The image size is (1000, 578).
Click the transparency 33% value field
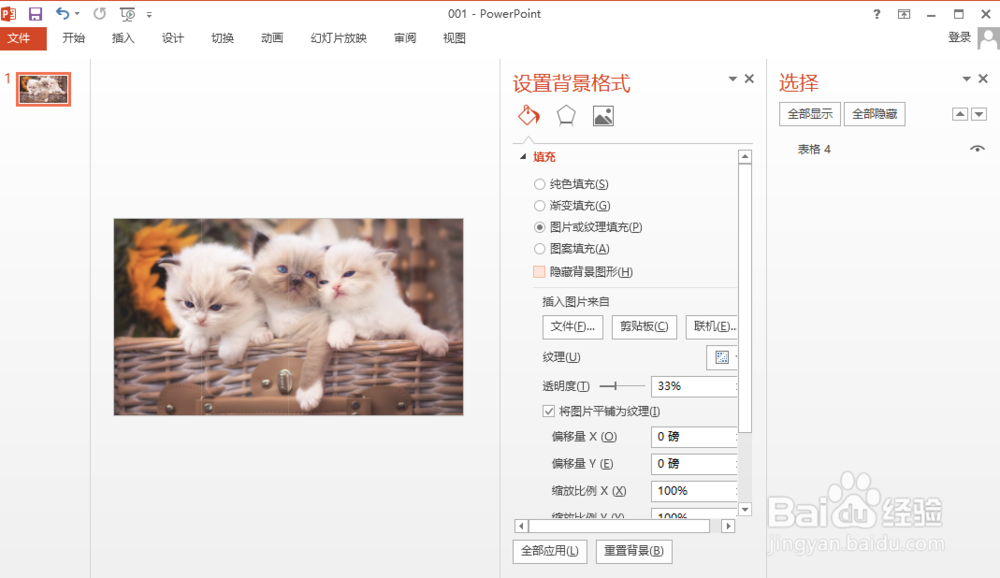(694, 387)
